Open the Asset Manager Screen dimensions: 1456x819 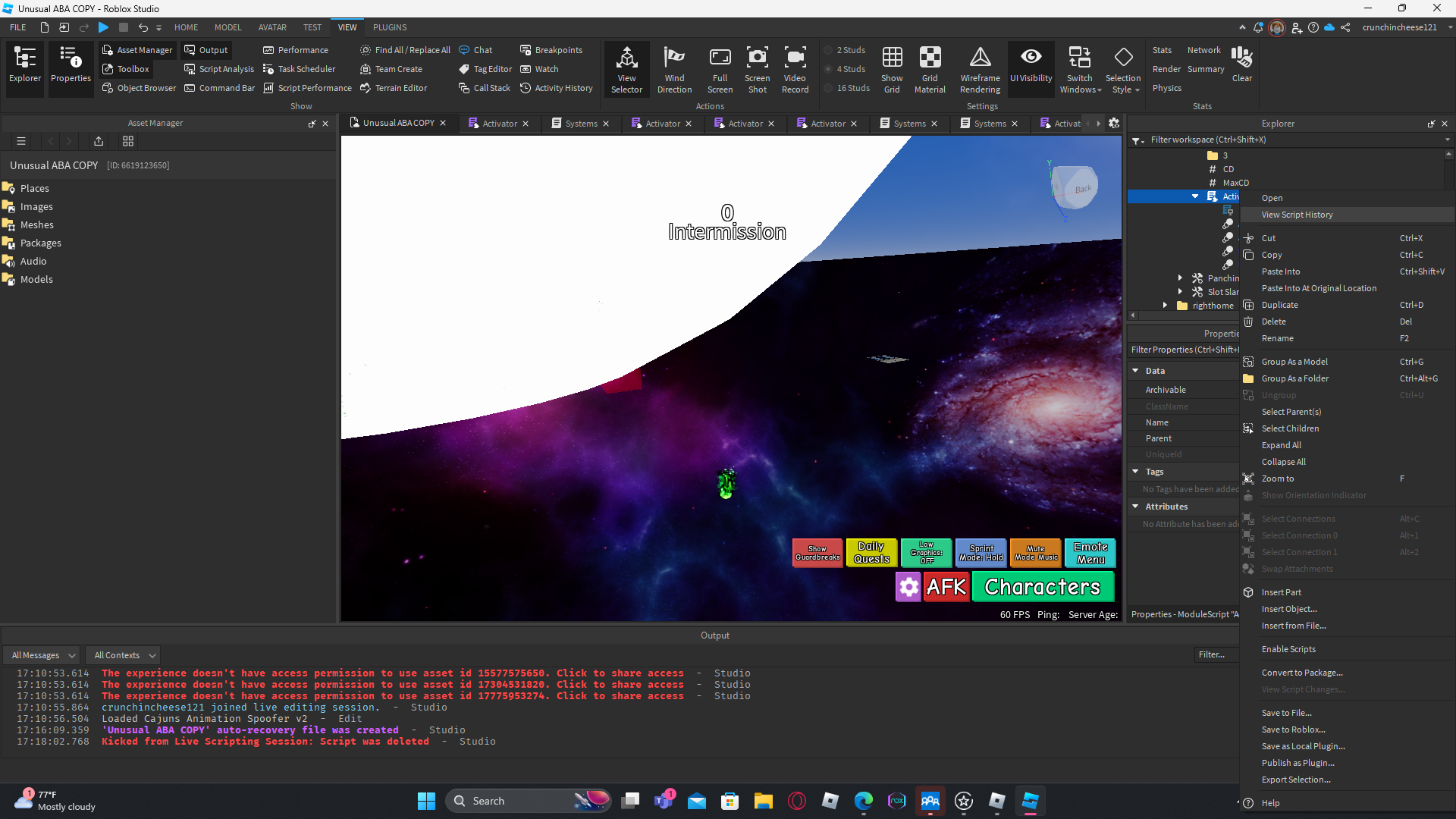tap(137, 50)
